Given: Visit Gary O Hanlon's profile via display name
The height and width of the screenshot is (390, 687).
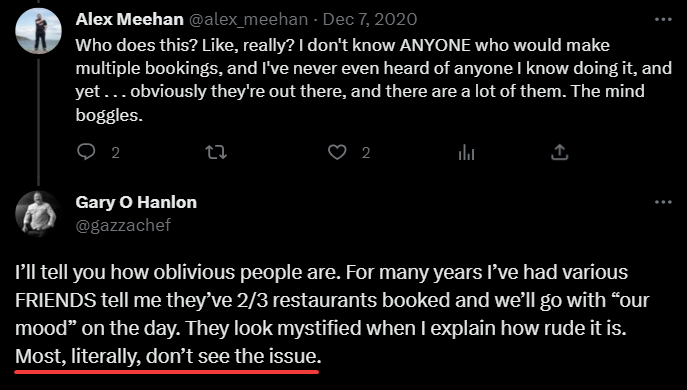Looking at the screenshot, I should point(136,202).
